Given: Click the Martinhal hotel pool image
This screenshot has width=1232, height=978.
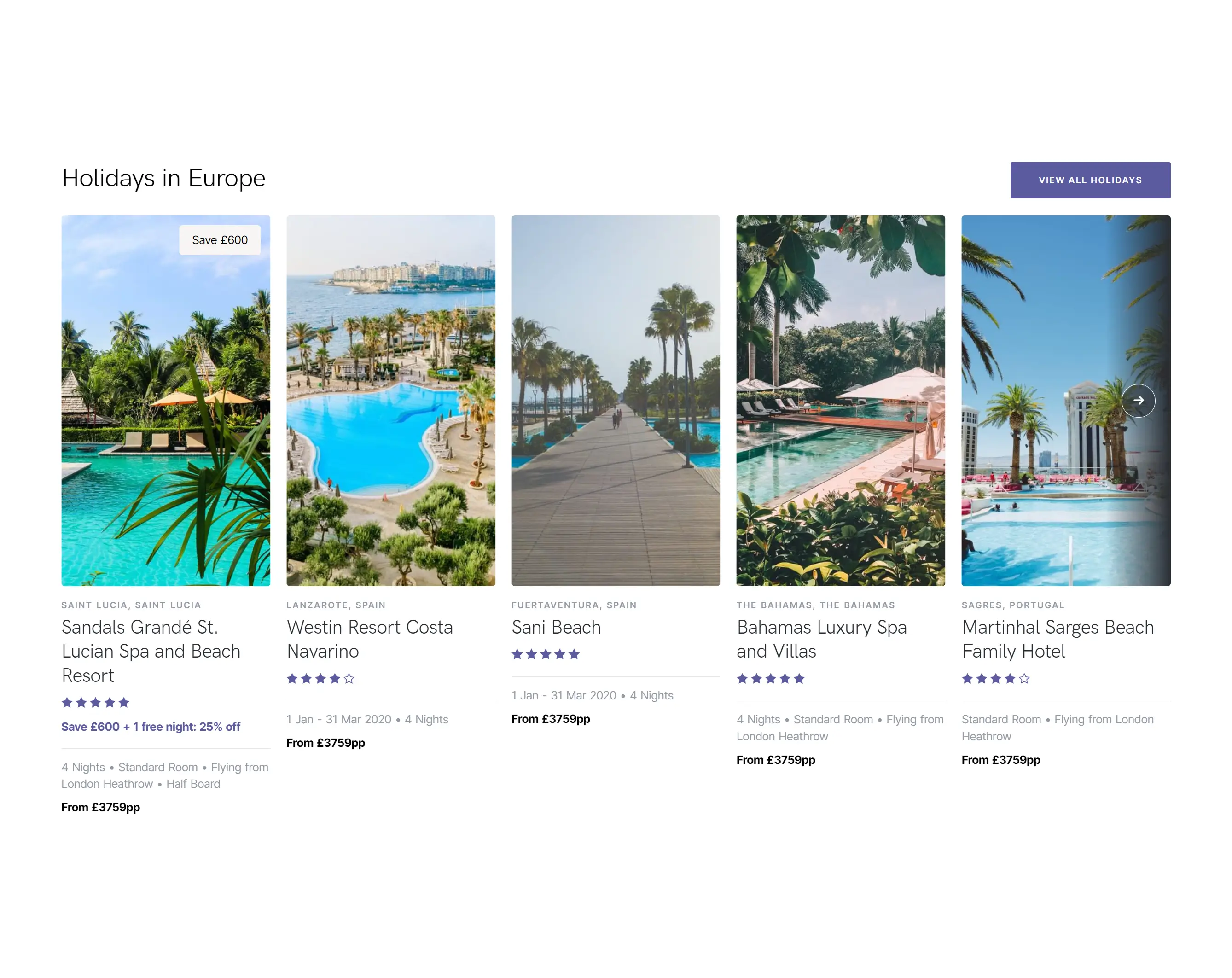Looking at the screenshot, I should [x=1066, y=400].
